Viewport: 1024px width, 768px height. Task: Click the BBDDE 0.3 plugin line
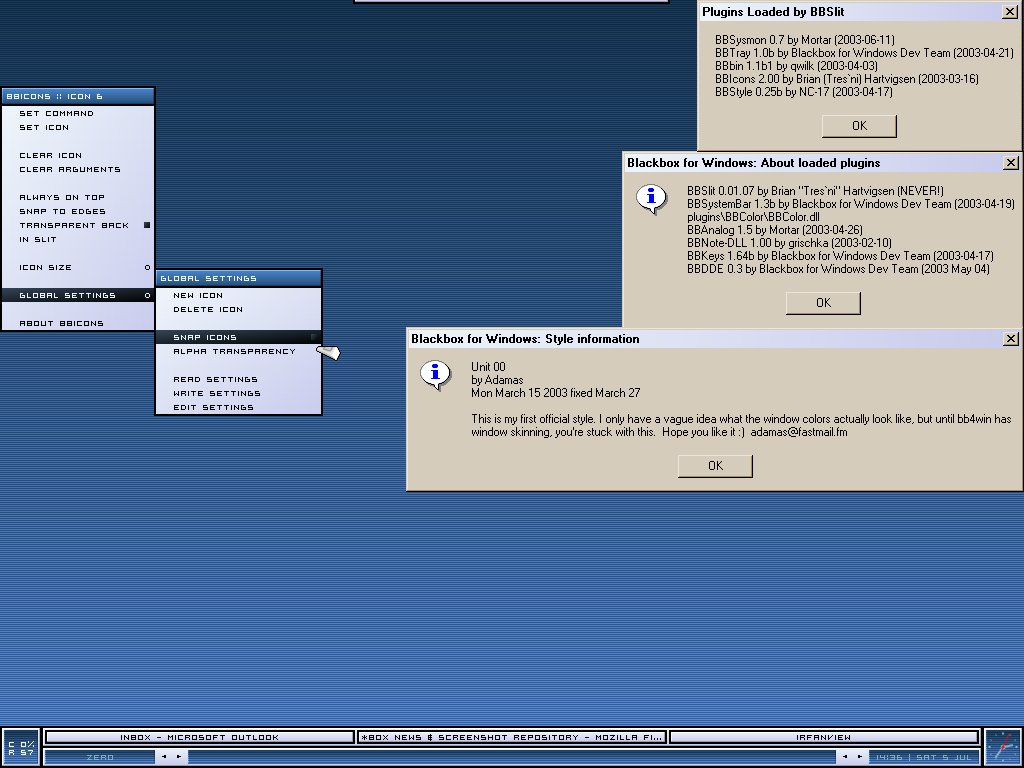tap(838, 269)
